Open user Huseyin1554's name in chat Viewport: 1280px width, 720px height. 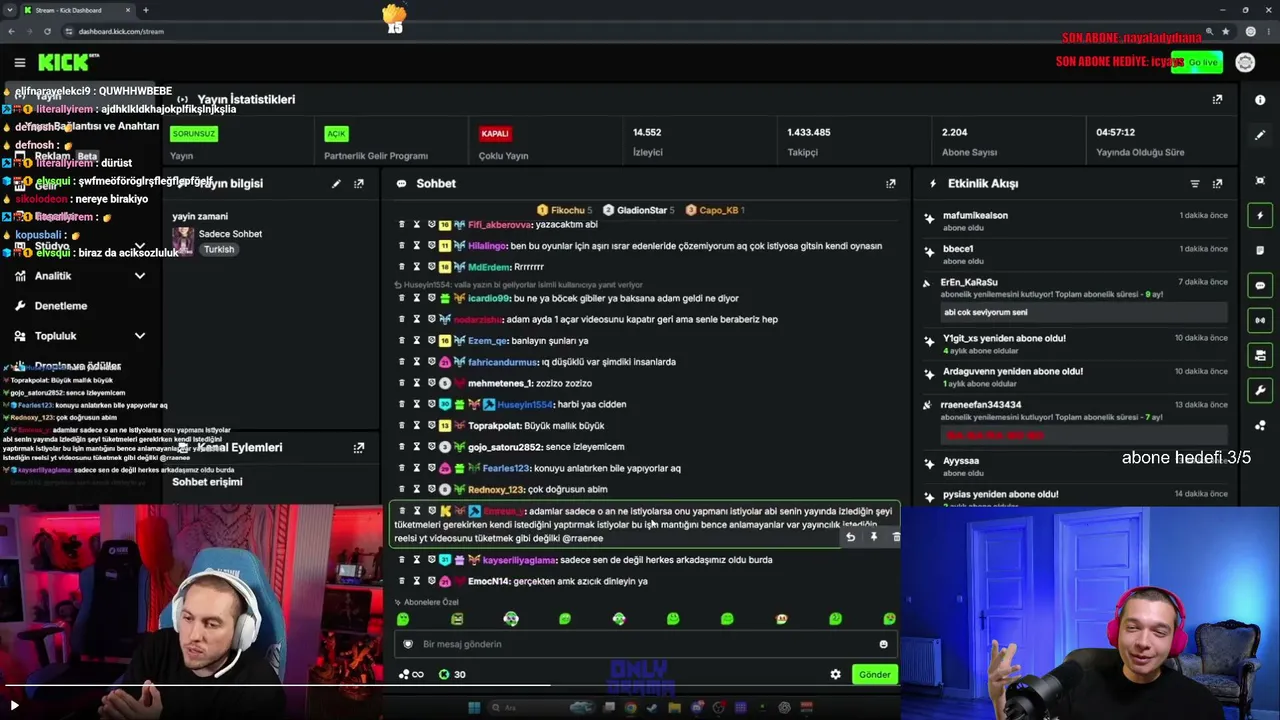(x=526, y=404)
